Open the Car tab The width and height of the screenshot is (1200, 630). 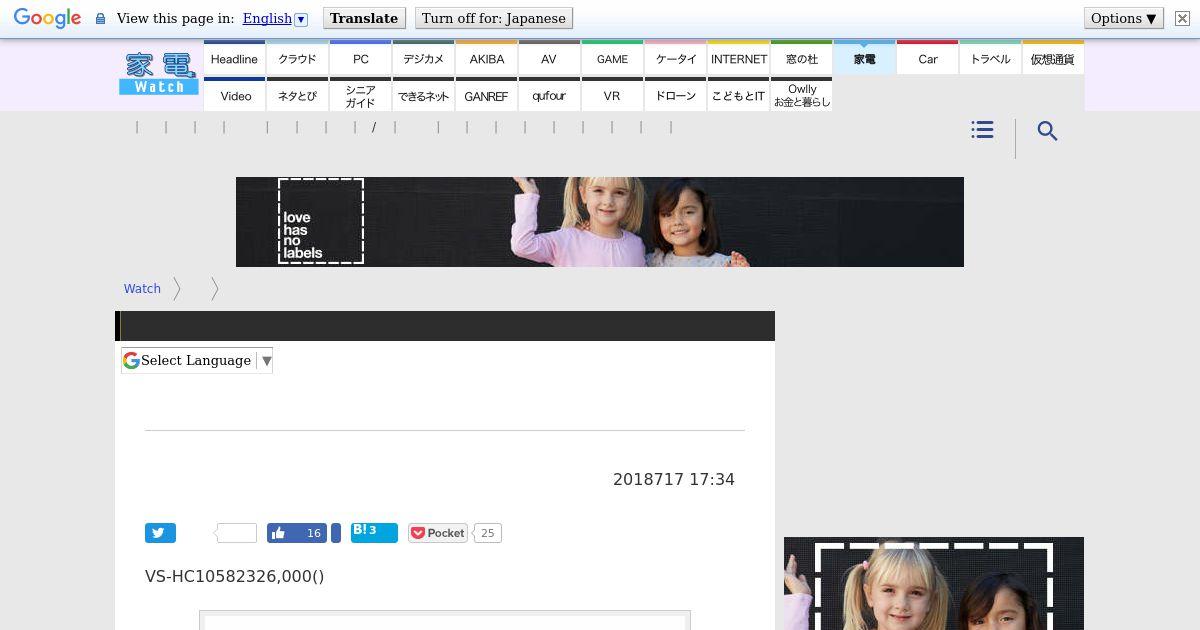[927, 58]
